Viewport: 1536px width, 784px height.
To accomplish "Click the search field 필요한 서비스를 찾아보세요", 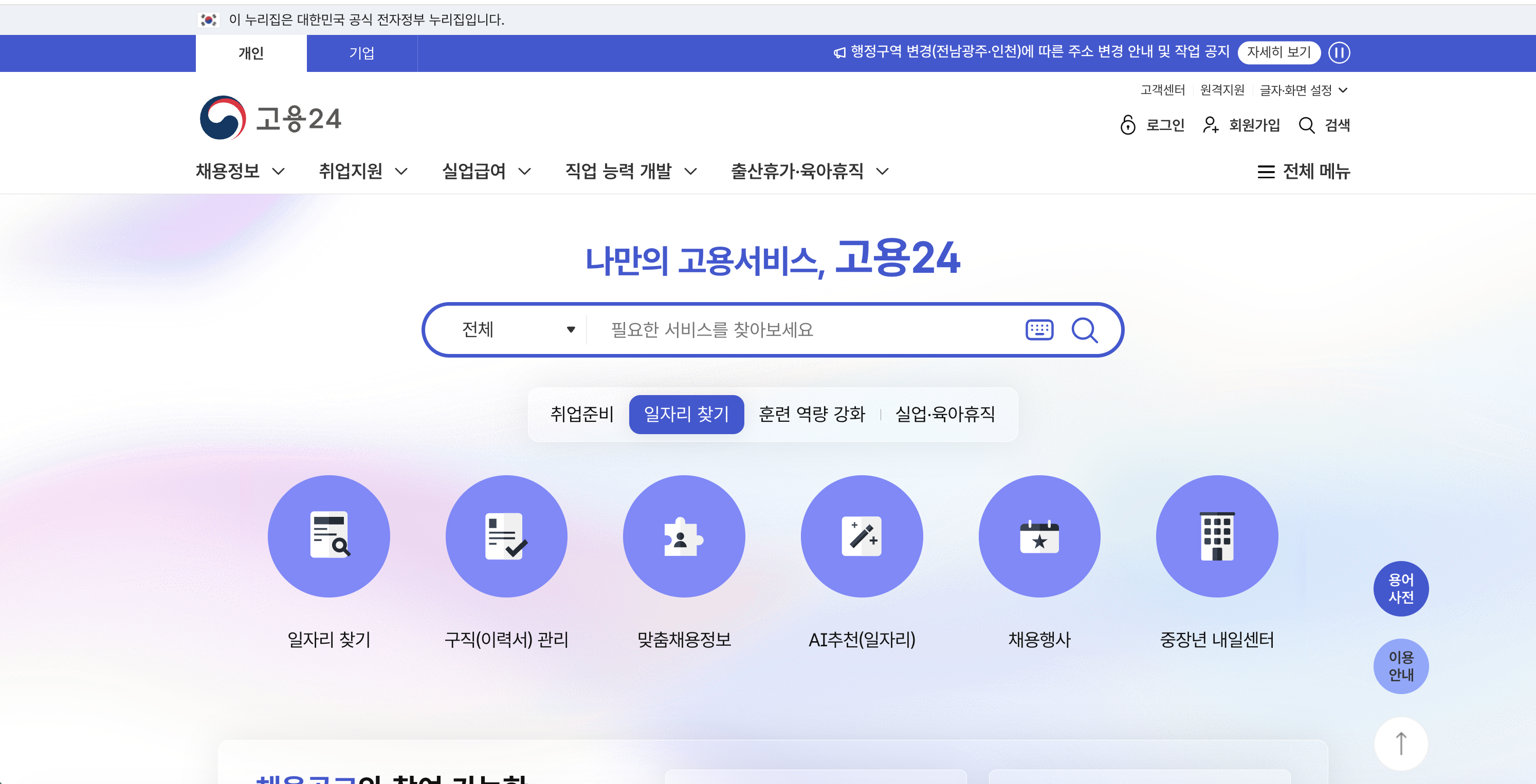I will [x=805, y=329].
